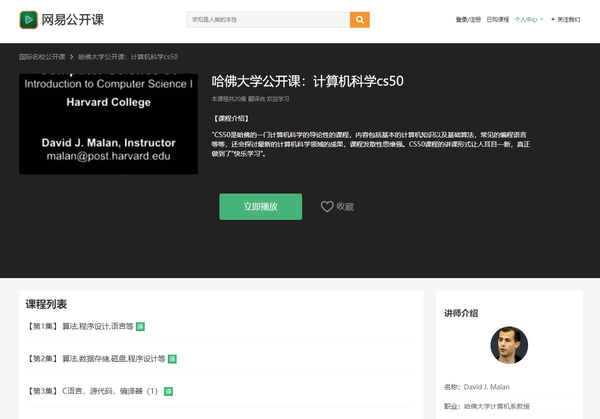600x419 pixels.
Task: Click green translated badge on 第3集 row
Action: [168, 391]
